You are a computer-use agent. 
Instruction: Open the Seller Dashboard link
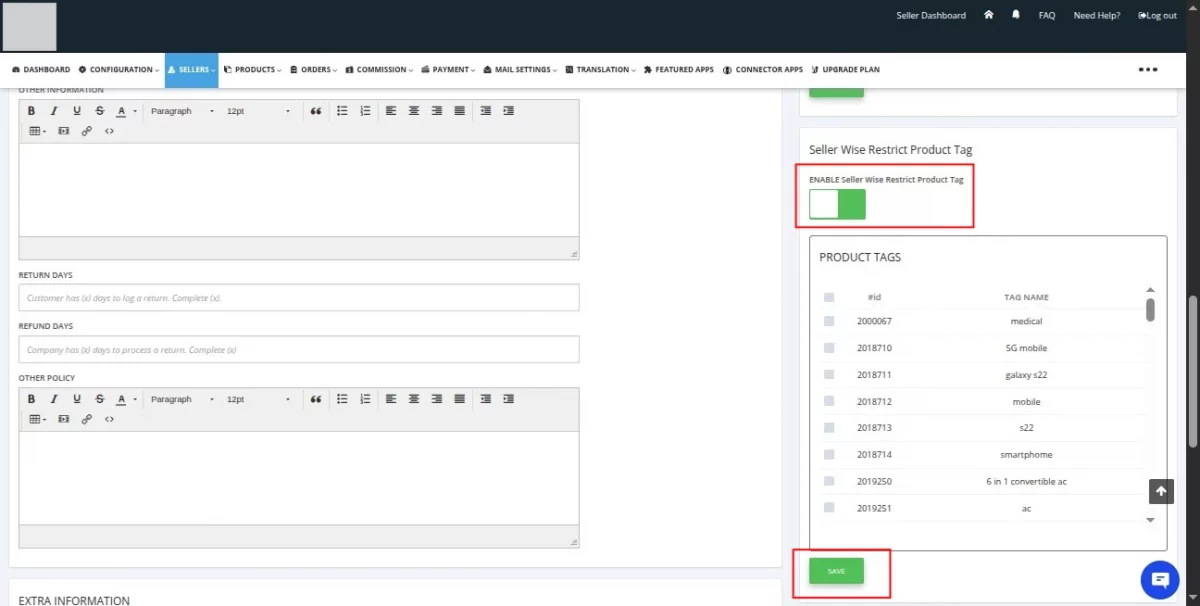pyautogui.click(x=930, y=16)
